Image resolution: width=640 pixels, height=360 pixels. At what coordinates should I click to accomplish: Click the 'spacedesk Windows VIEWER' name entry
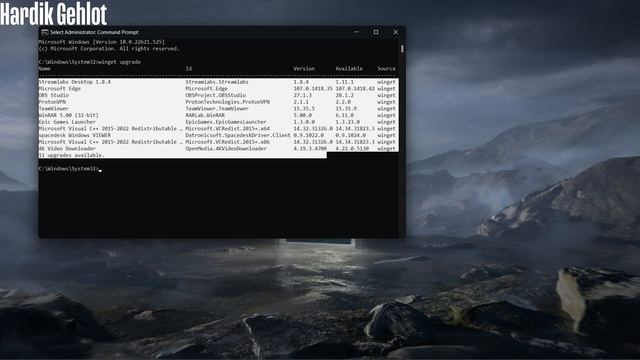coord(75,135)
